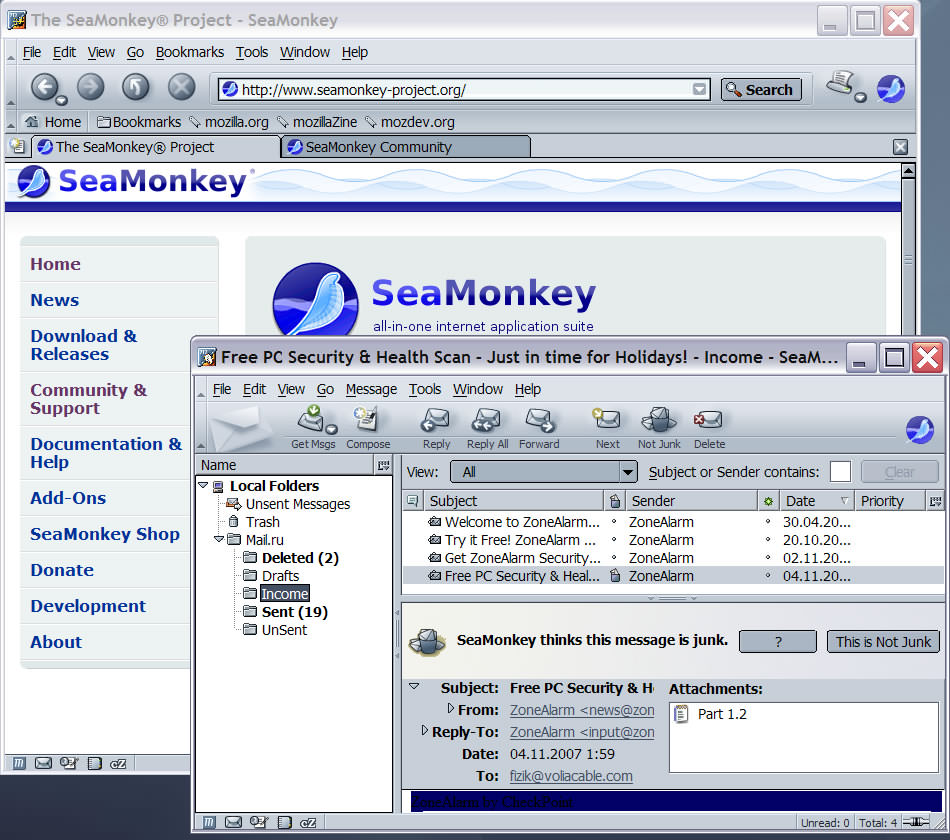Go back in the SeaMonkey browser
This screenshot has width=950, height=840.
tap(45, 87)
